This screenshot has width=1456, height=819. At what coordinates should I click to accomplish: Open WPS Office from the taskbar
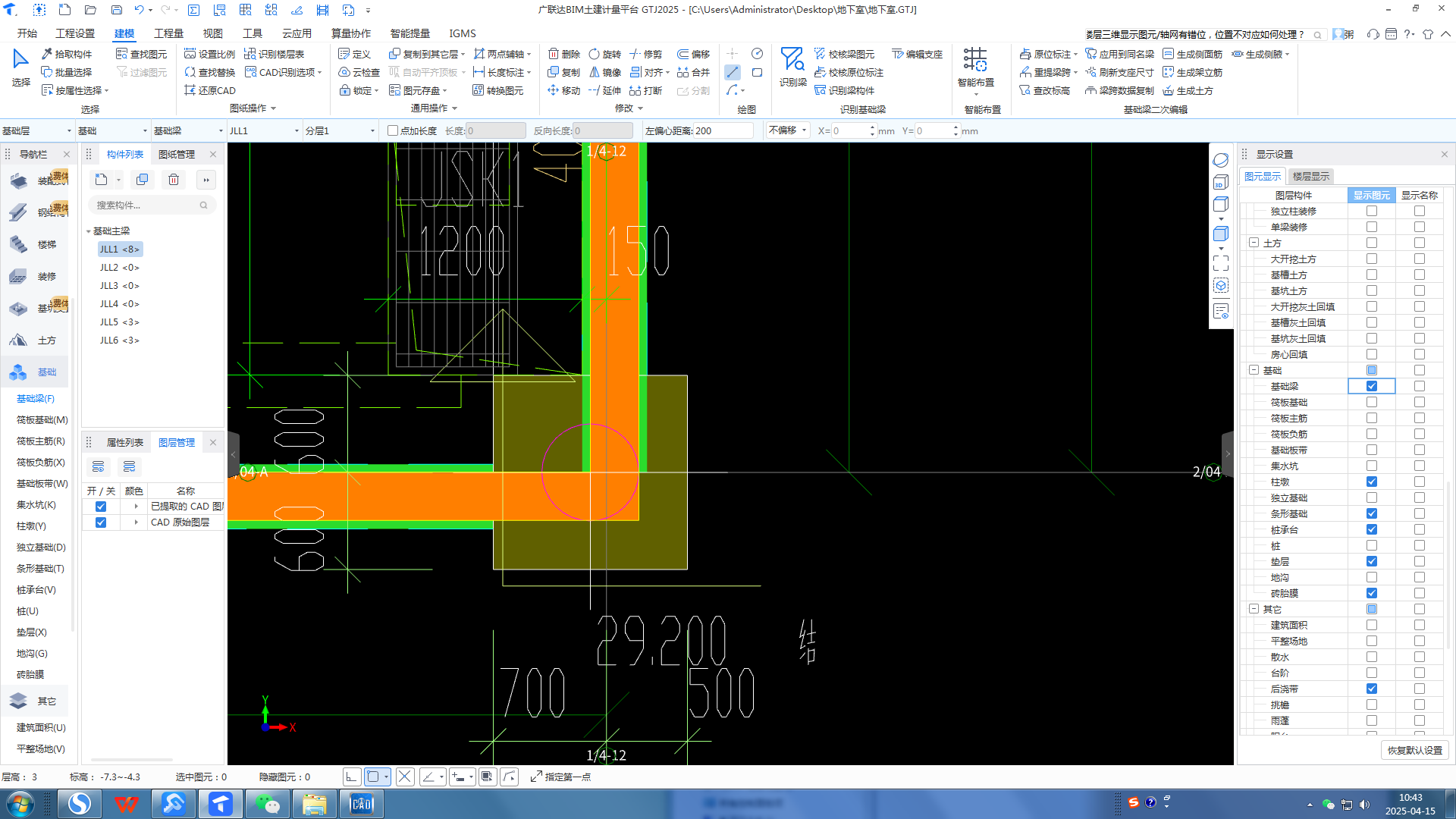pyautogui.click(x=126, y=804)
